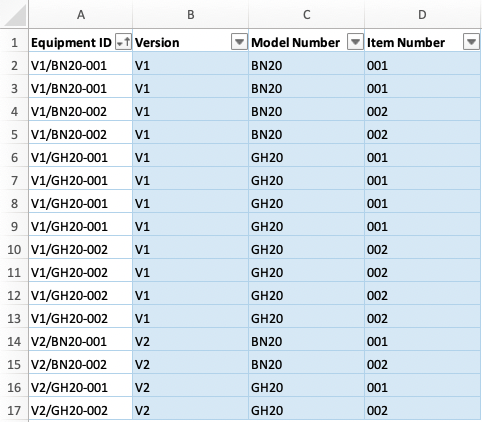Screen dimensions: 482x422
Task: Click the Equipment ID header cell
Action: click(x=81, y=42)
